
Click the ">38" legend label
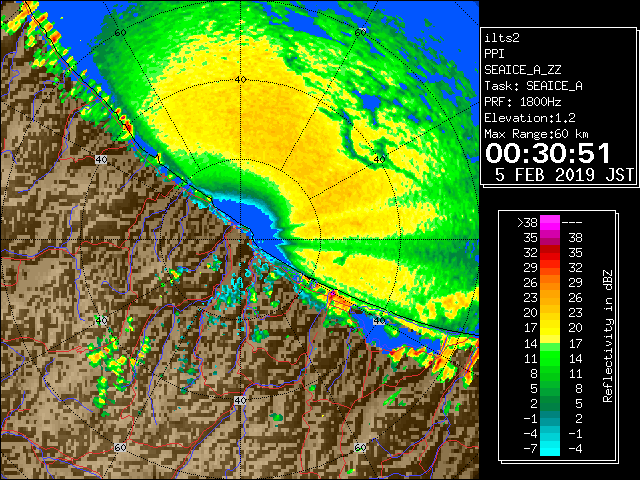pos(527,222)
